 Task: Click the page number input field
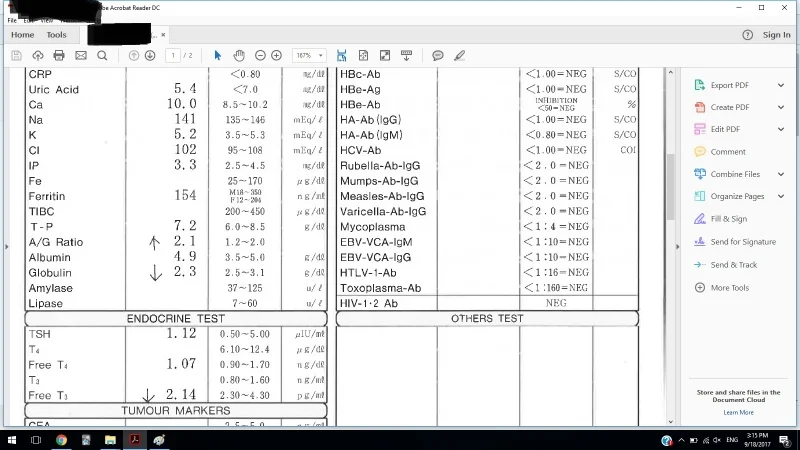coord(173,56)
